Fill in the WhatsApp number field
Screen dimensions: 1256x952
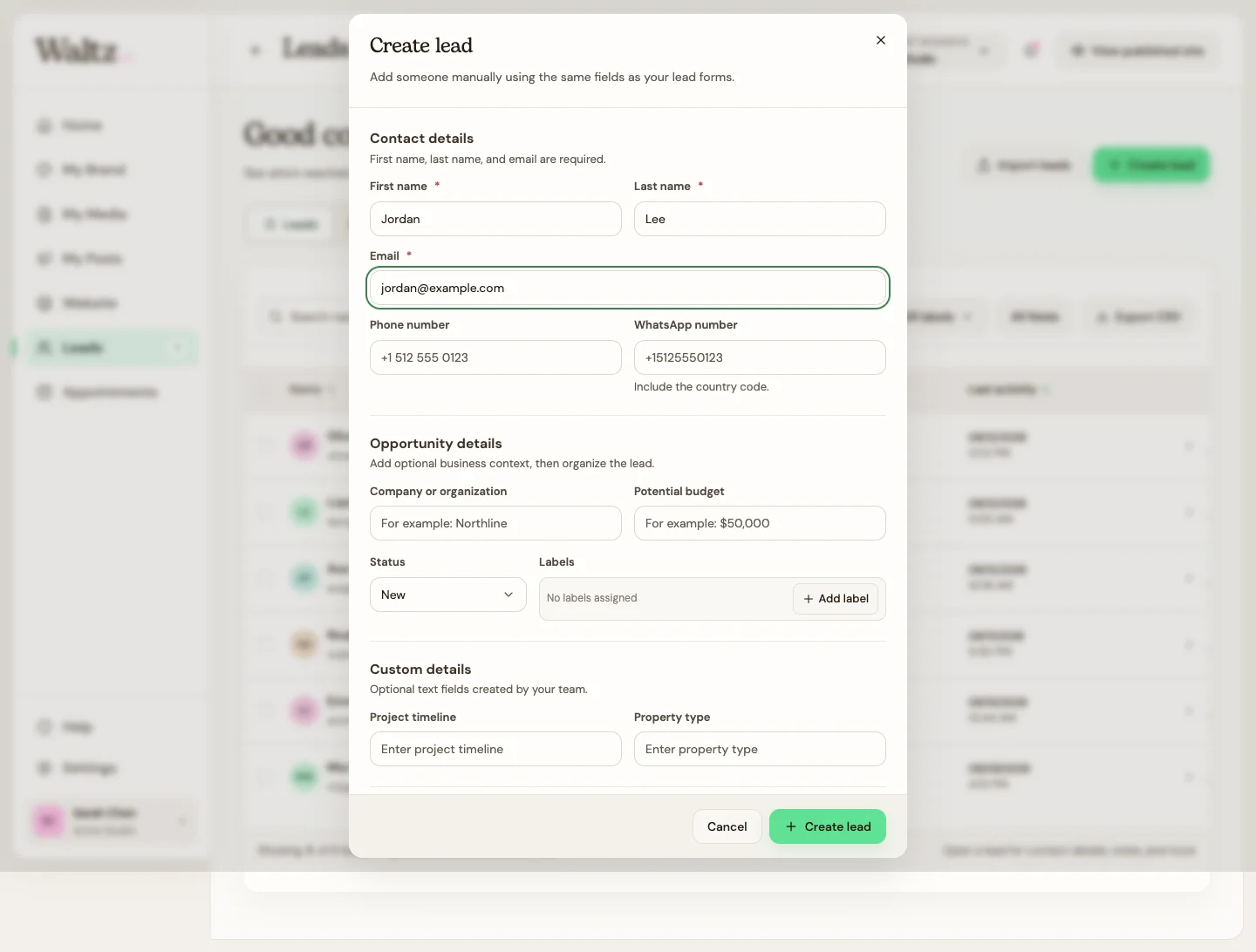click(x=760, y=357)
